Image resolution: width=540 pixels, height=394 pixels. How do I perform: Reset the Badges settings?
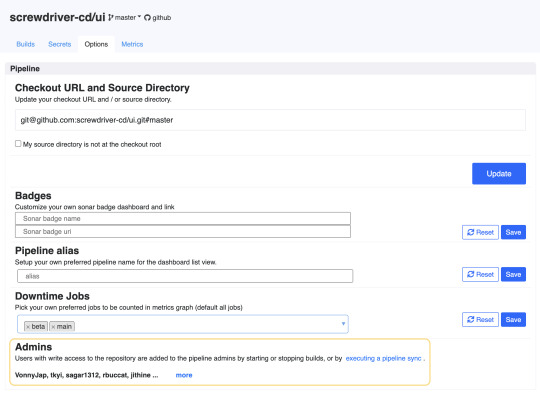(x=480, y=232)
